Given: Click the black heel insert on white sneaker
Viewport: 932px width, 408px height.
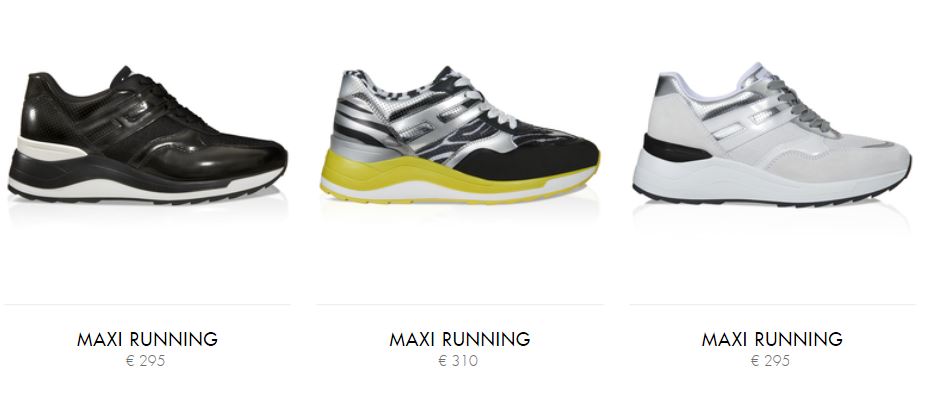Looking at the screenshot, I should (x=675, y=149).
